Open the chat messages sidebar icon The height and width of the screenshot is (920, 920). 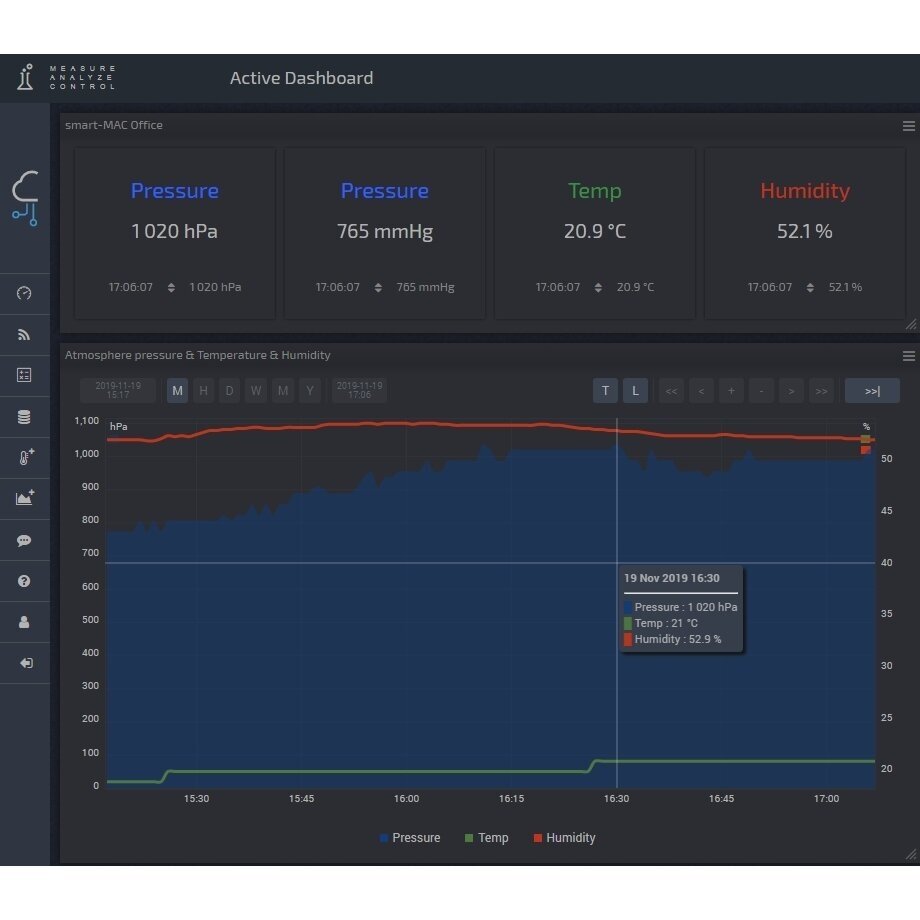(x=24, y=540)
